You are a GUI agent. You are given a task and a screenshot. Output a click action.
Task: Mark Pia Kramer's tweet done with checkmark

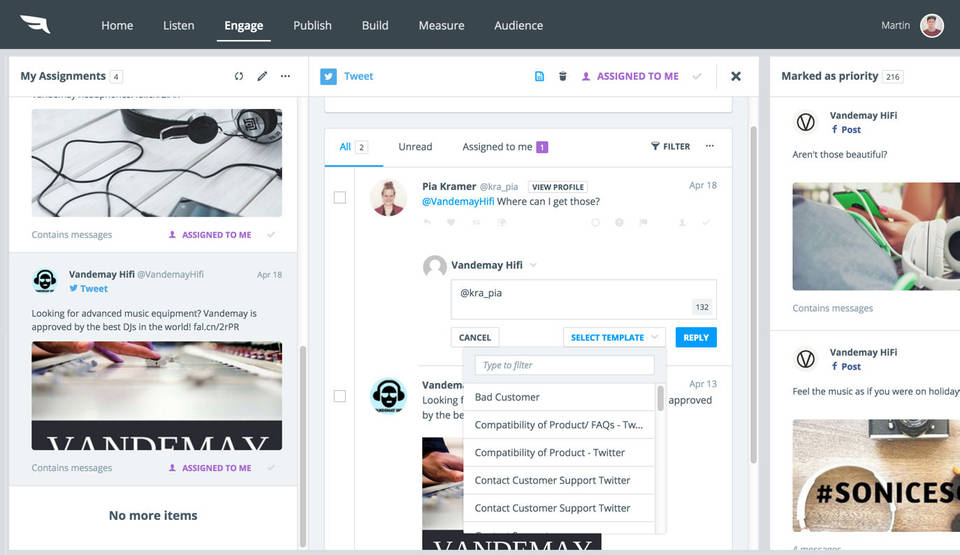(x=705, y=222)
